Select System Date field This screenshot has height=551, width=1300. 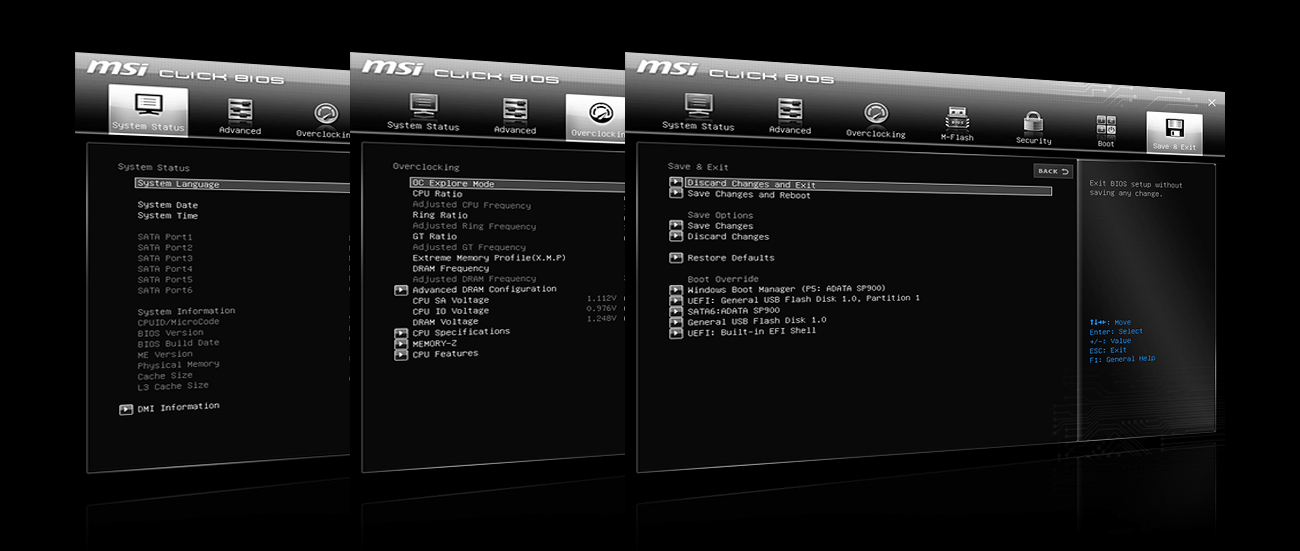point(168,205)
